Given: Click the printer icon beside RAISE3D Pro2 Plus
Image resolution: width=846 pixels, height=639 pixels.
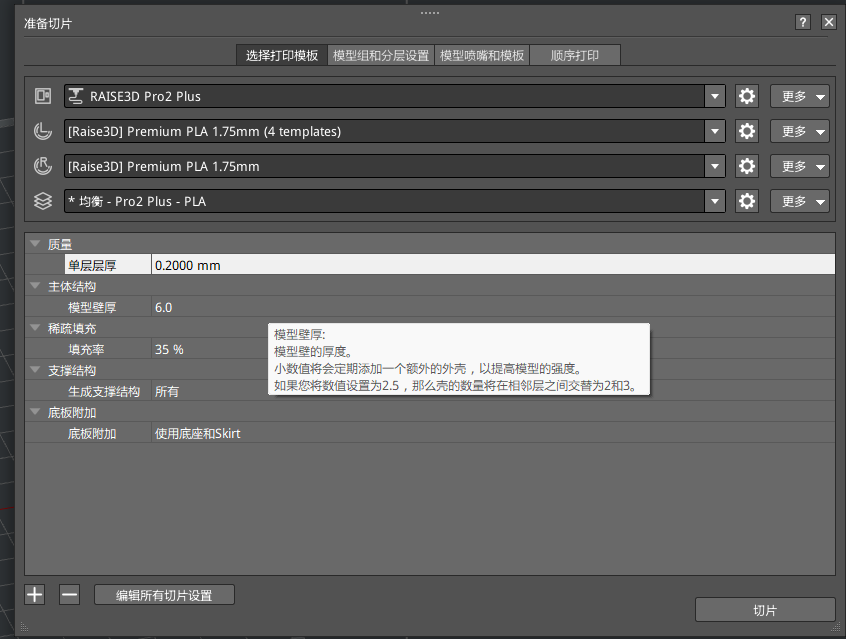Looking at the screenshot, I should [43, 96].
